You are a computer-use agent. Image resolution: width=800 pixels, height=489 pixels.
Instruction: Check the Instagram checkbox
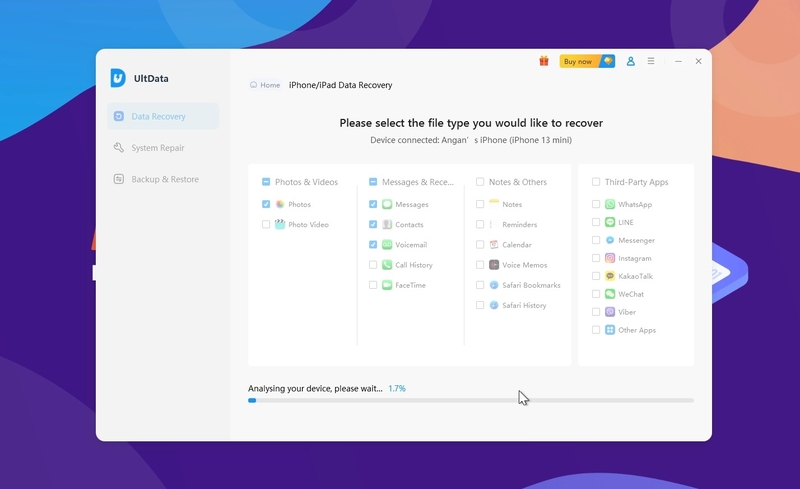[x=596, y=258]
